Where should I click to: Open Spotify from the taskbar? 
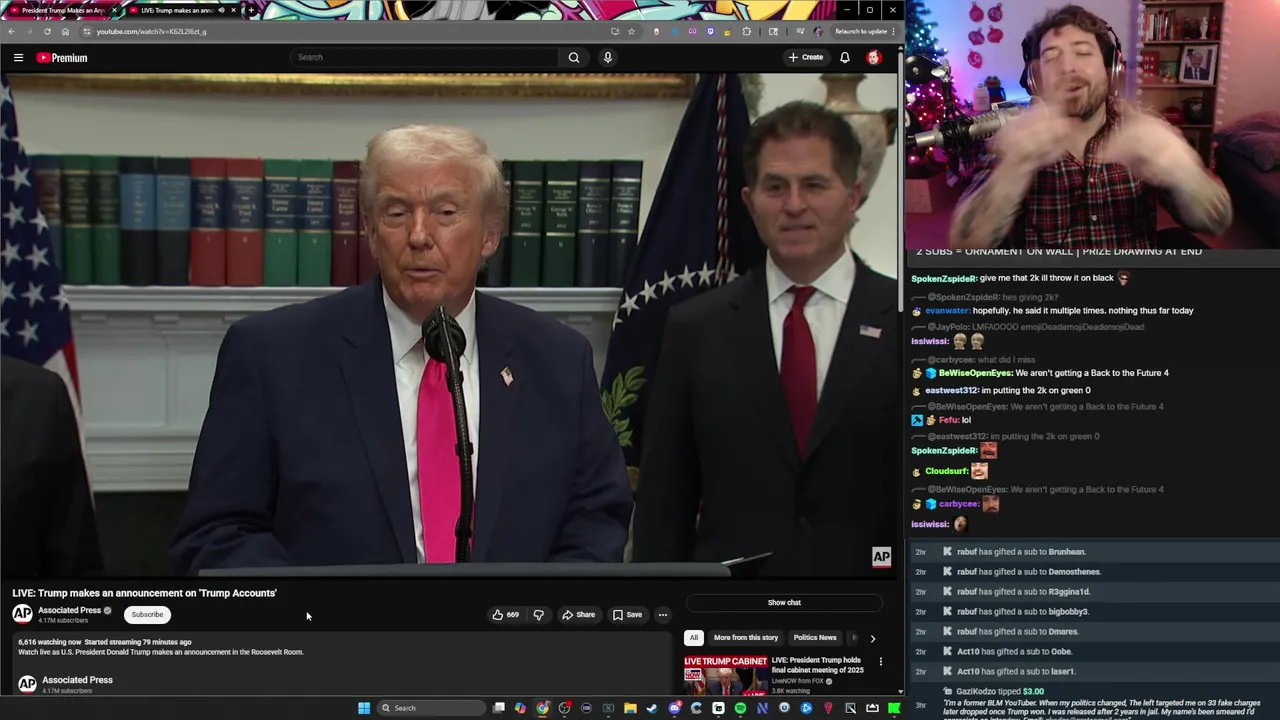pyautogui.click(x=740, y=708)
